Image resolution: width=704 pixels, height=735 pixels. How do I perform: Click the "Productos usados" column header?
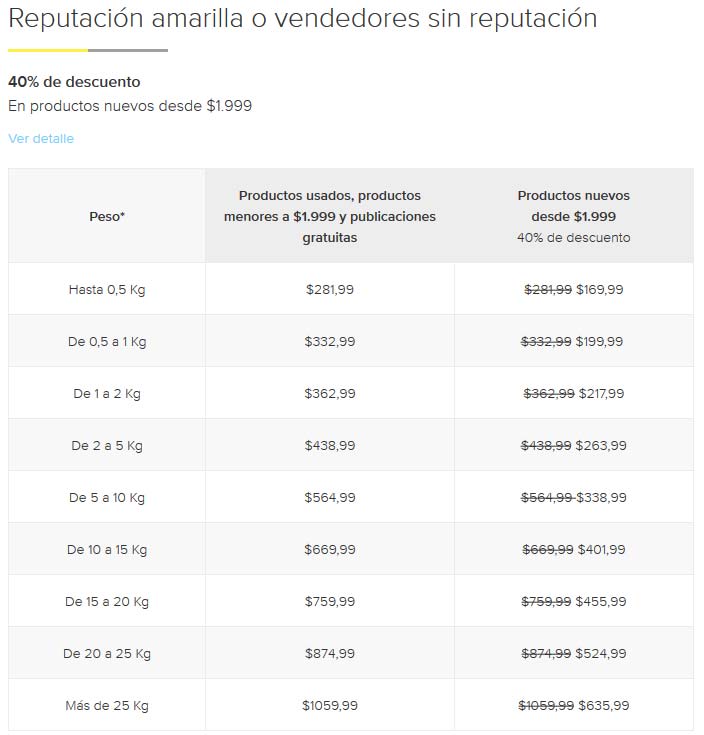click(330, 216)
